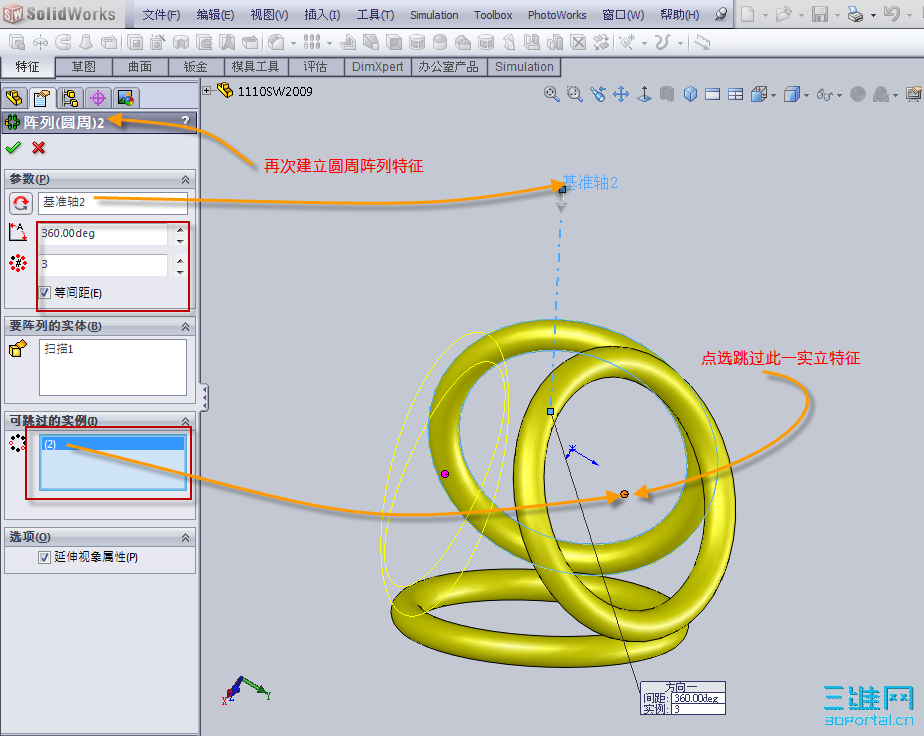Screen dimensions: 924x736
Task: Decrease instance count with down arrow
Action: pyautogui.click(x=180, y=272)
